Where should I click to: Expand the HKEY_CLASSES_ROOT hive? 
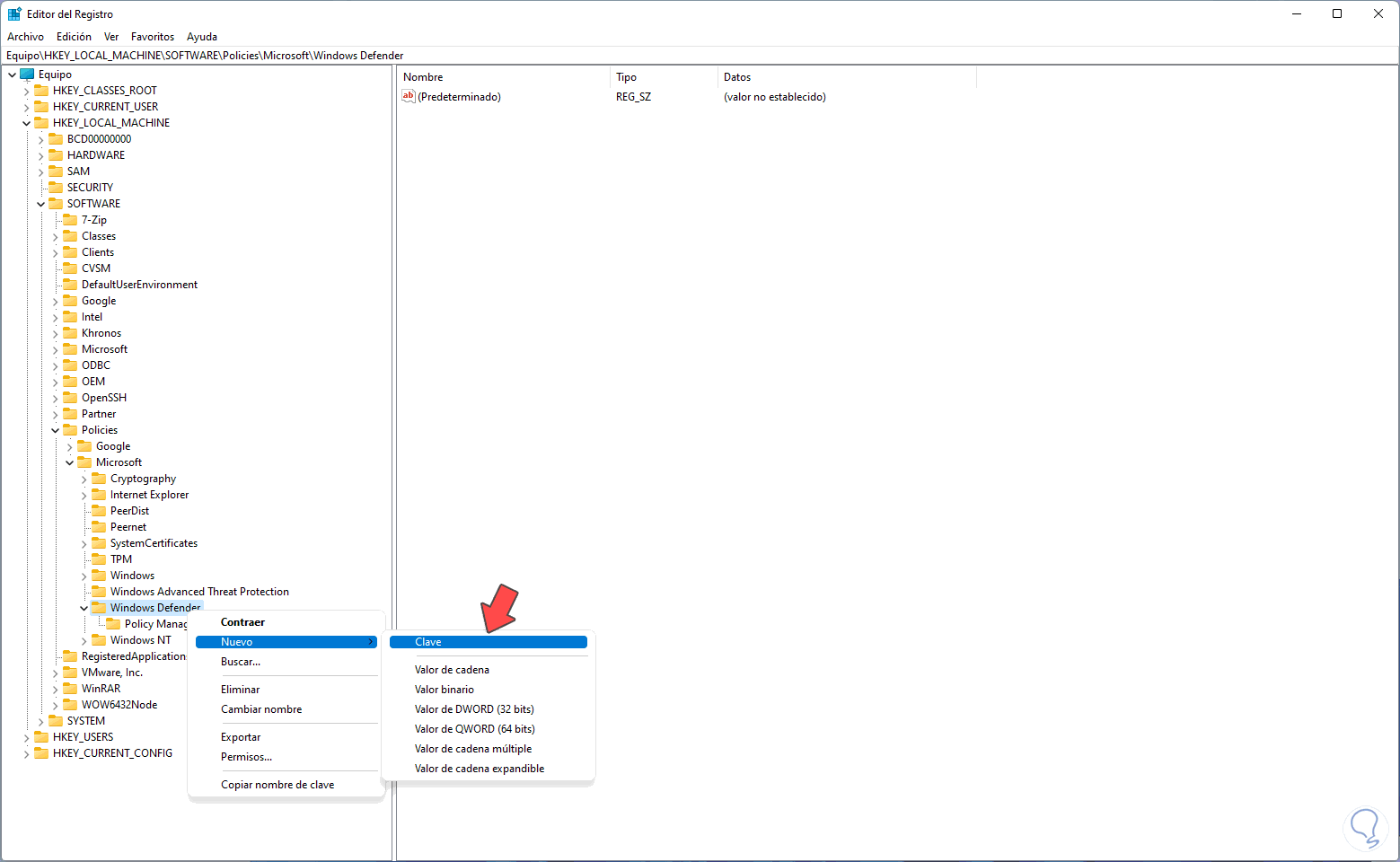pyautogui.click(x=26, y=91)
